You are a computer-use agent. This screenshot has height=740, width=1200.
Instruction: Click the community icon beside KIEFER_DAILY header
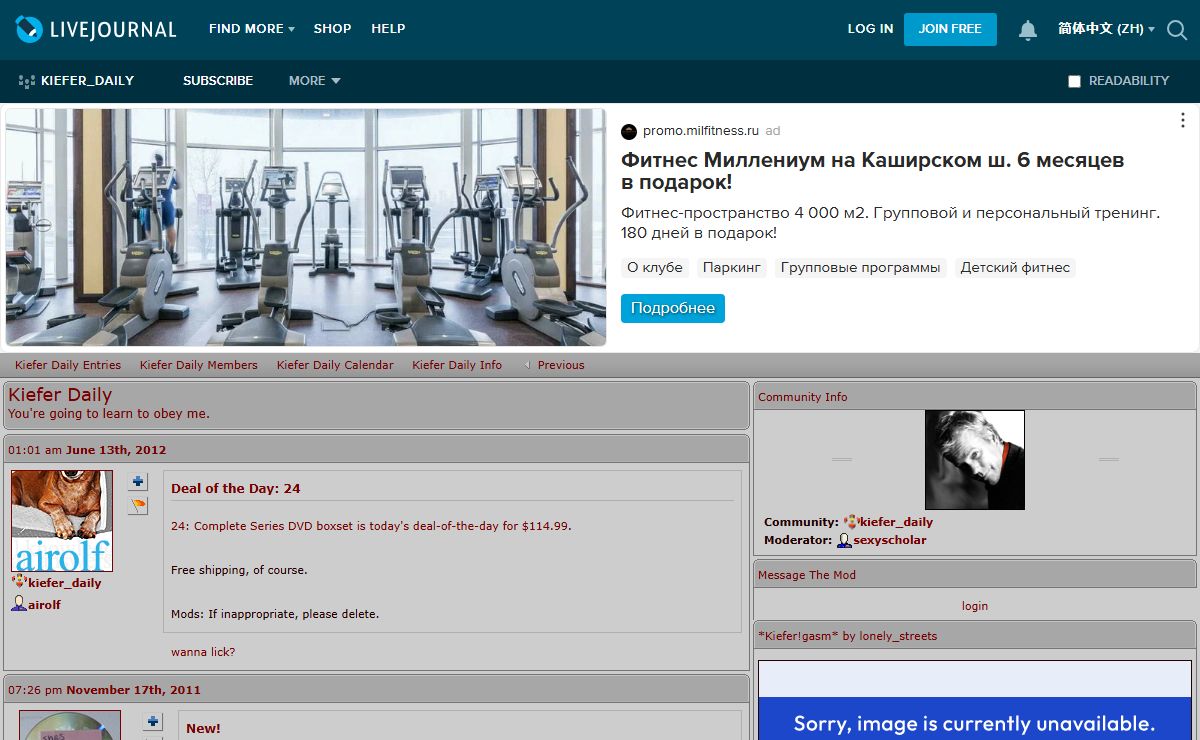coord(27,81)
